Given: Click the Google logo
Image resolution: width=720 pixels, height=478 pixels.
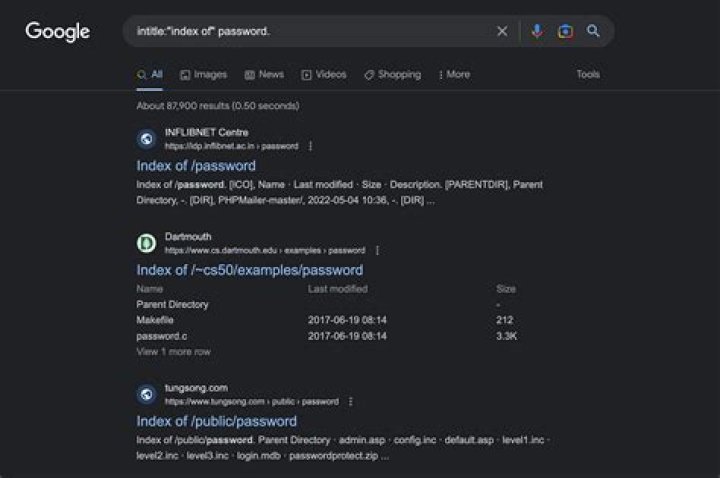Looking at the screenshot, I should click(57, 32).
